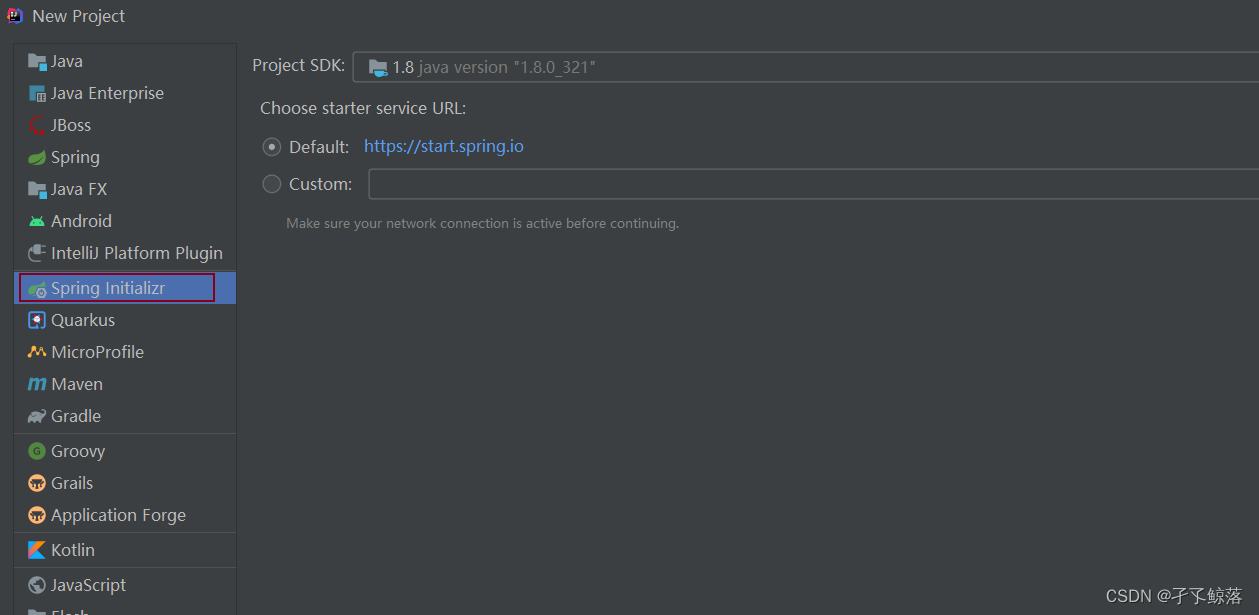The image size is (1259, 615).
Task: Select the Java project type icon
Action: click(x=37, y=61)
